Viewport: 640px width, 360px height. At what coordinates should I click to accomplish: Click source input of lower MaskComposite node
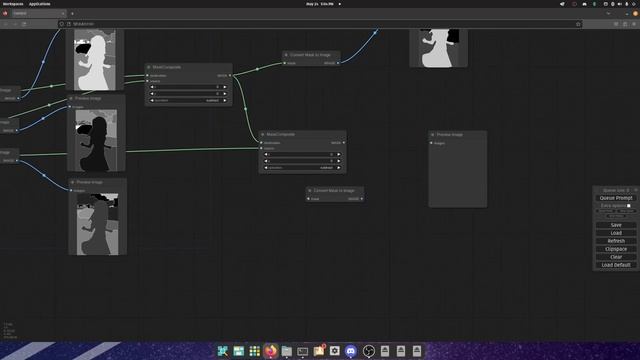[262, 148]
